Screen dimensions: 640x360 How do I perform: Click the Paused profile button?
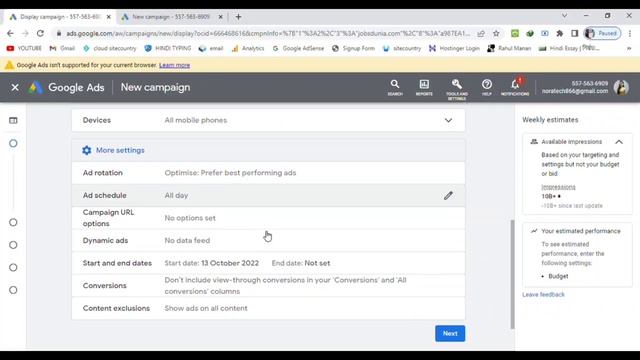click(602, 33)
